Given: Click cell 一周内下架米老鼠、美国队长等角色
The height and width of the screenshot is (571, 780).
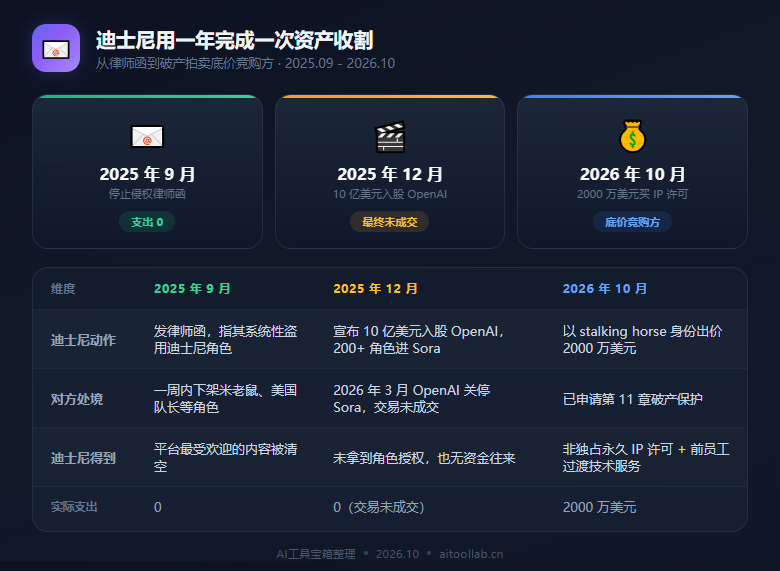Looking at the screenshot, I should (225, 398).
